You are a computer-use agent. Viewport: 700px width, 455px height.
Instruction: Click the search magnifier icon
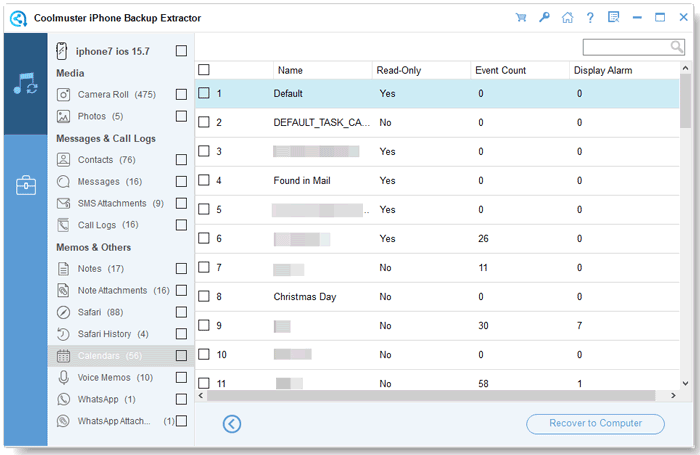(677, 46)
